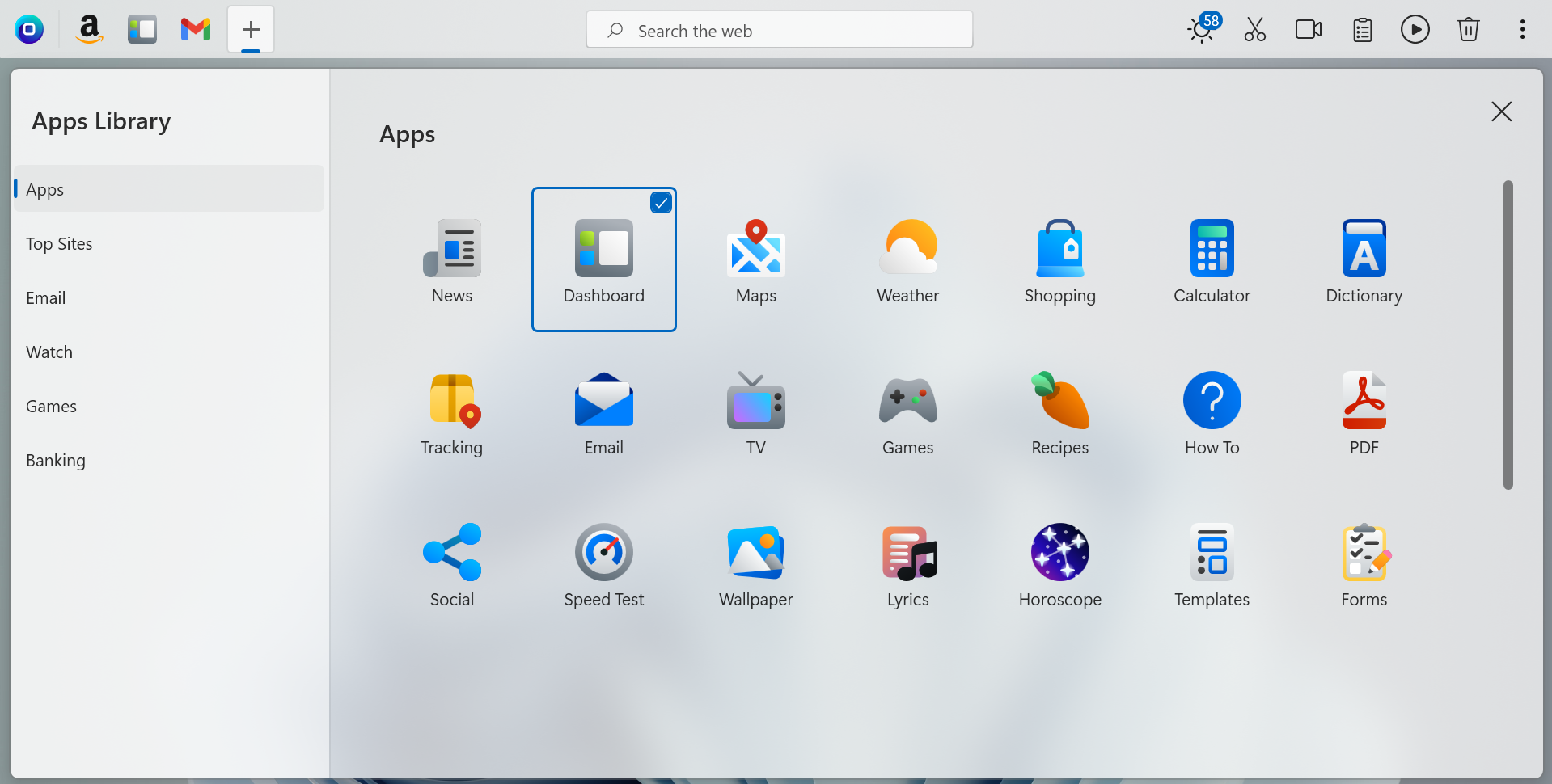Open the Weather app
This screenshot has width=1552, height=784.
(x=907, y=259)
